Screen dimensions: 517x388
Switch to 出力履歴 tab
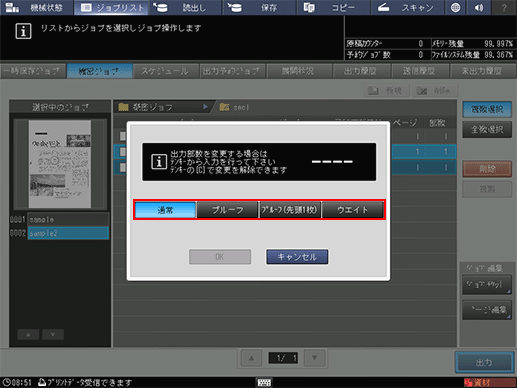(361, 71)
